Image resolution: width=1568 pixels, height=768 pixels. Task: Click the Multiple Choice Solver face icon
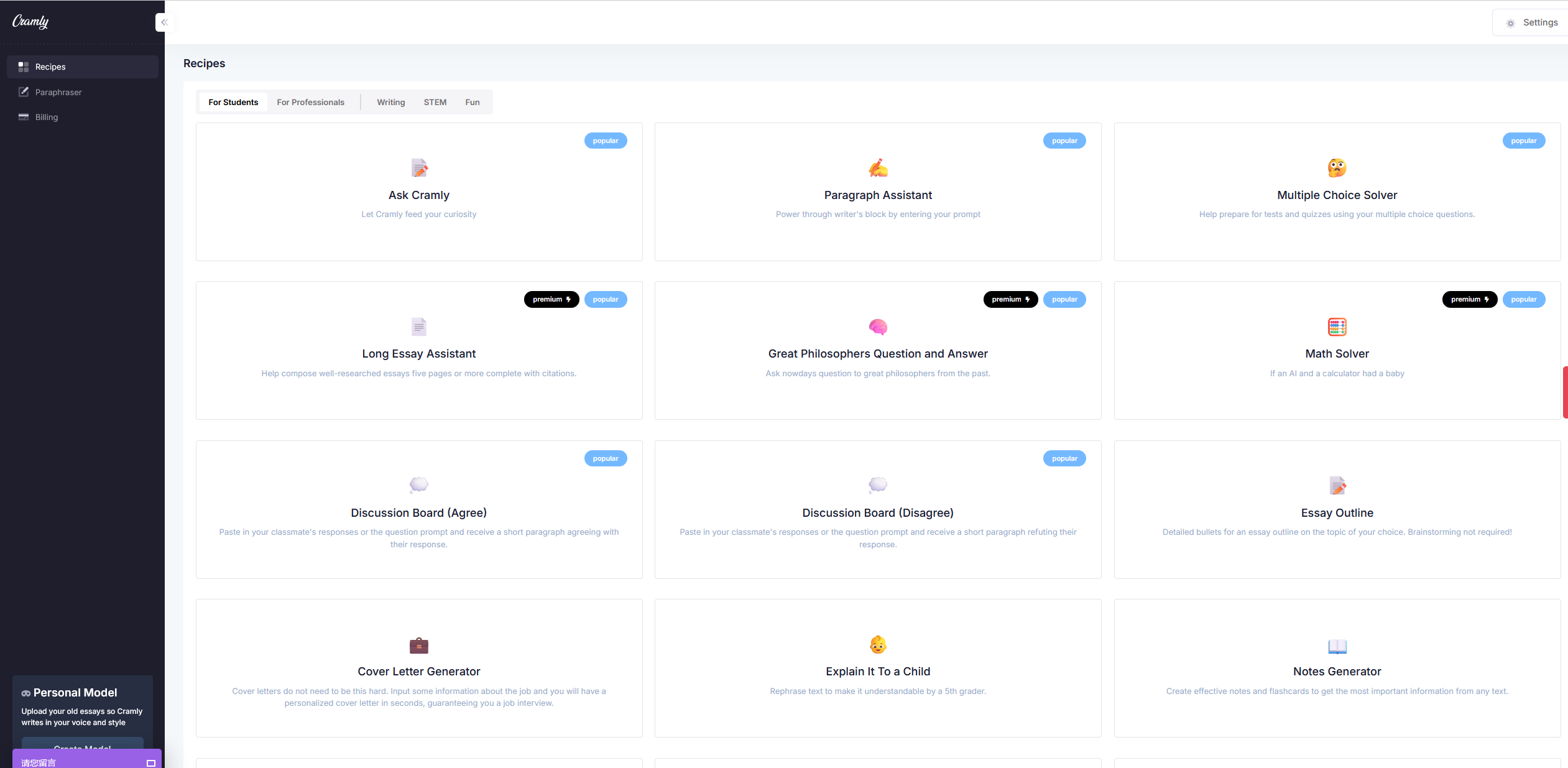pyautogui.click(x=1337, y=168)
